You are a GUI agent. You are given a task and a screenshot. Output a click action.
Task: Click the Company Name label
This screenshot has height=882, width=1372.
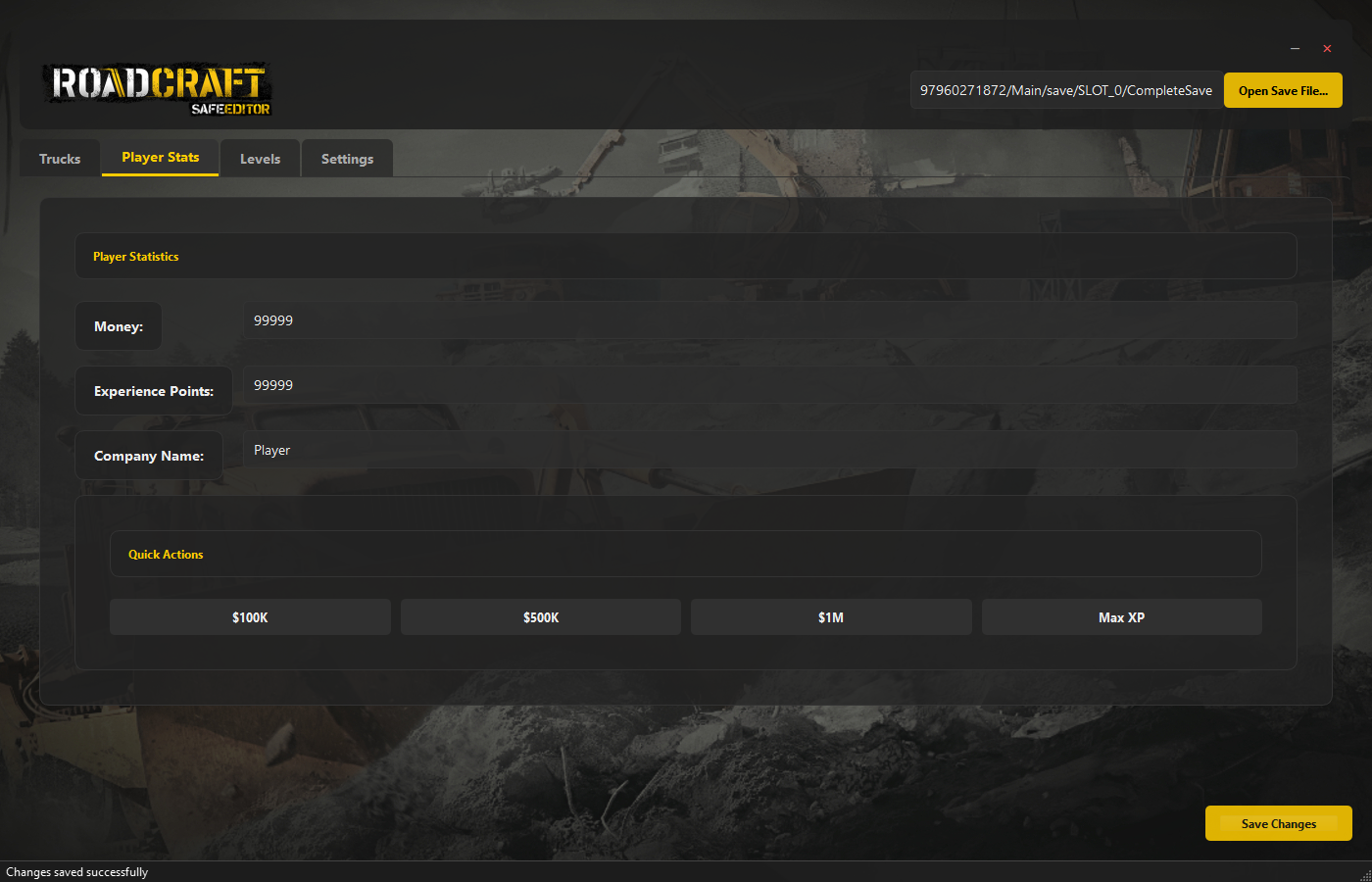tap(149, 456)
